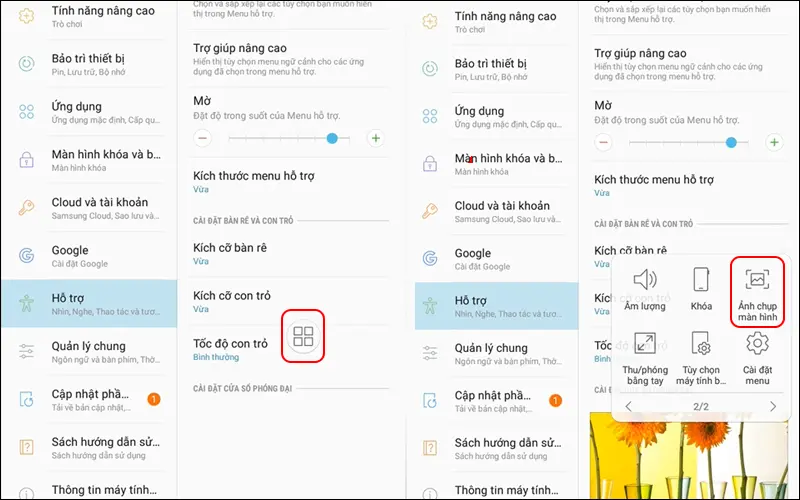The width and height of the screenshot is (800, 500).
Task: Open Bảo trì thiết bị settings in left screenshot
Action: [89, 64]
